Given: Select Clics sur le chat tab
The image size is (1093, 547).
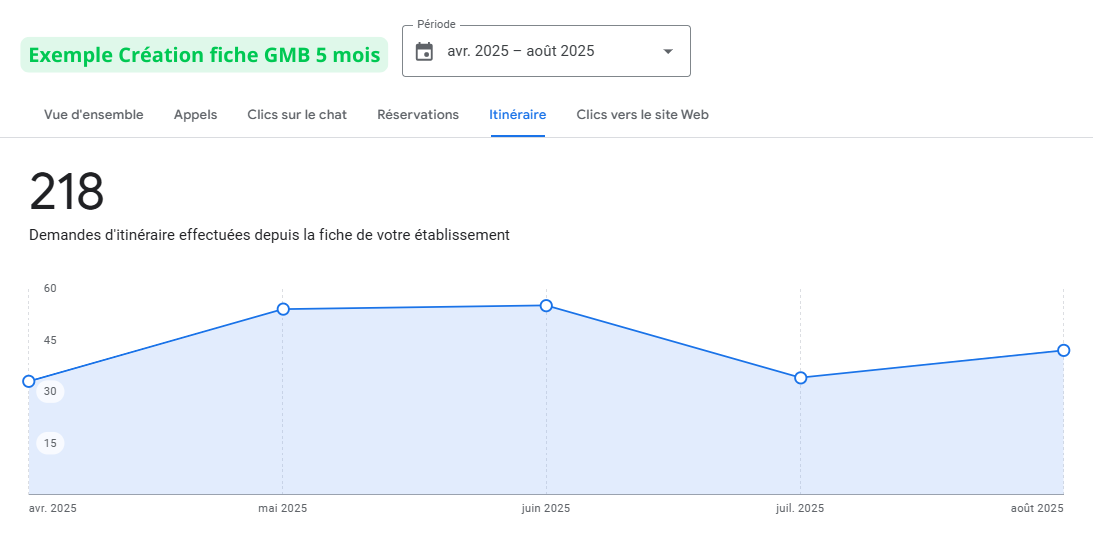Looking at the screenshot, I should [297, 115].
